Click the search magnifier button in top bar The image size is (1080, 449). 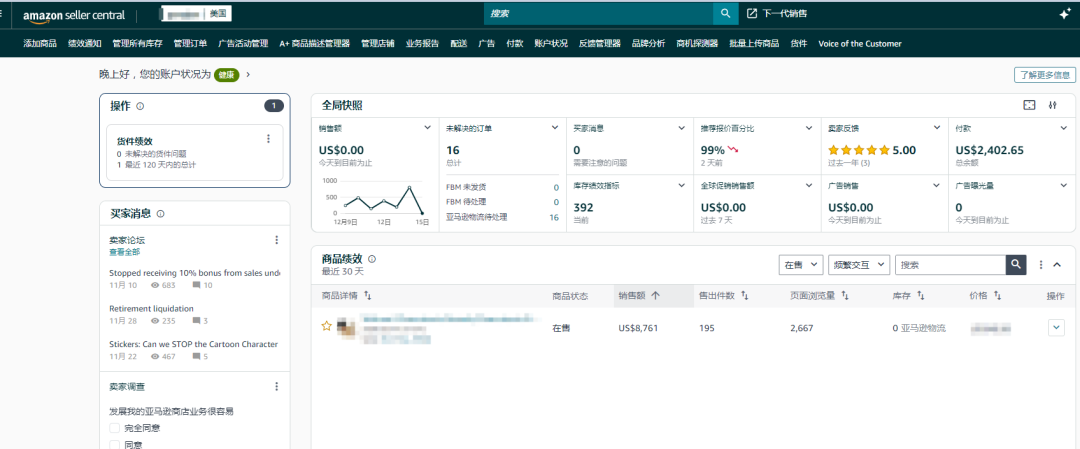point(725,13)
